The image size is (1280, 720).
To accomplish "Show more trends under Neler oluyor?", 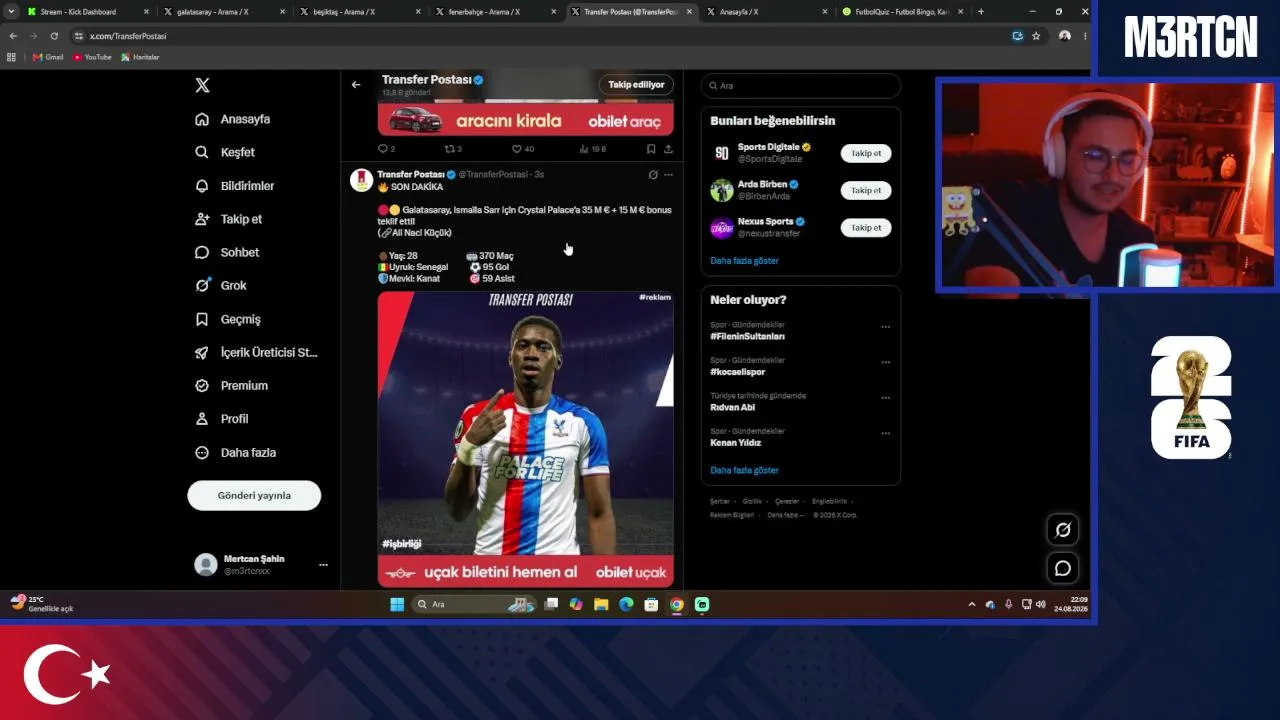I will (744, 470).
